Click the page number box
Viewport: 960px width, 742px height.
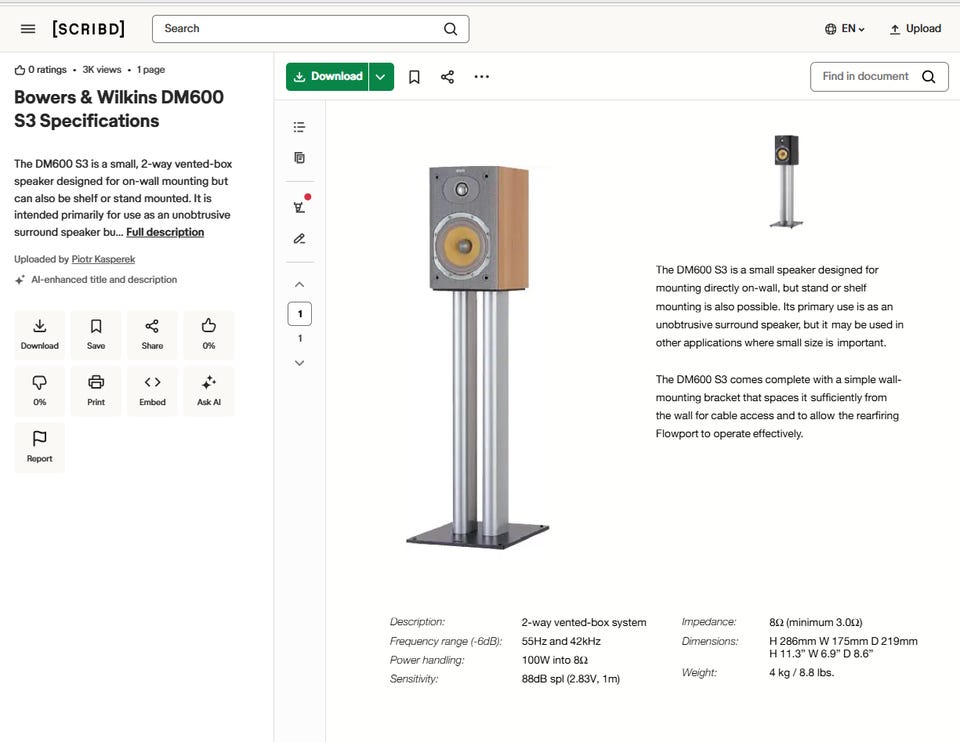300,314
